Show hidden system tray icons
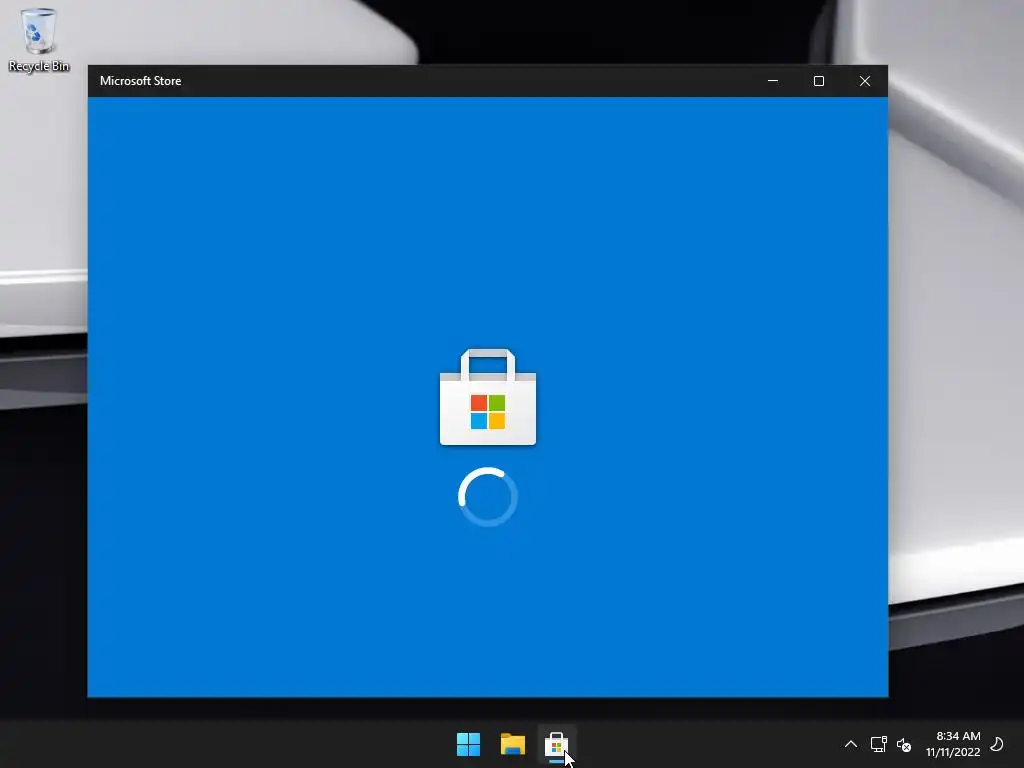 [x=850, y=744]
